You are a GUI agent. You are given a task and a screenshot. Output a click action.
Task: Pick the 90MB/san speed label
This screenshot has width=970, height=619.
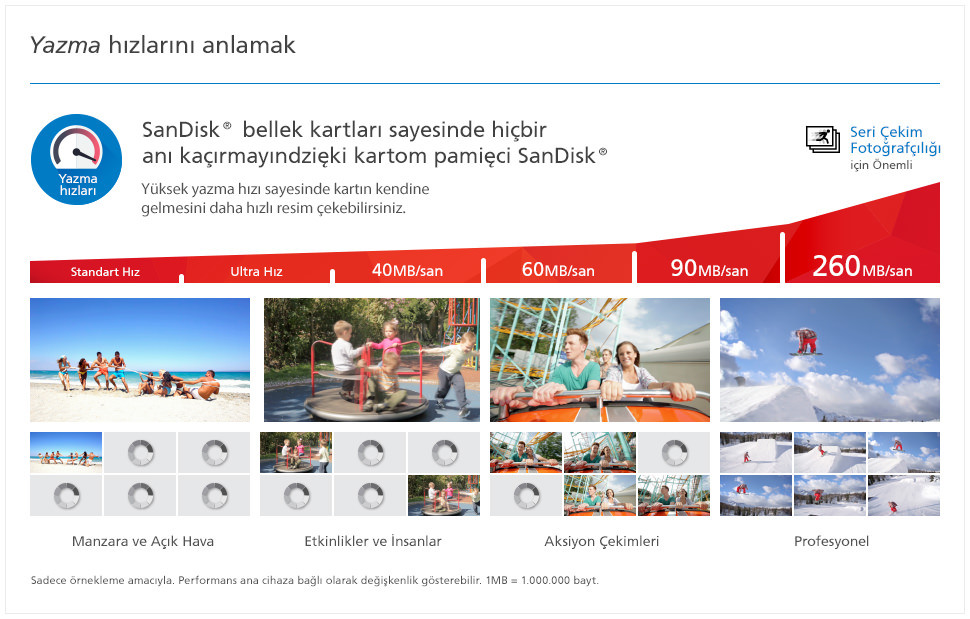709,268
